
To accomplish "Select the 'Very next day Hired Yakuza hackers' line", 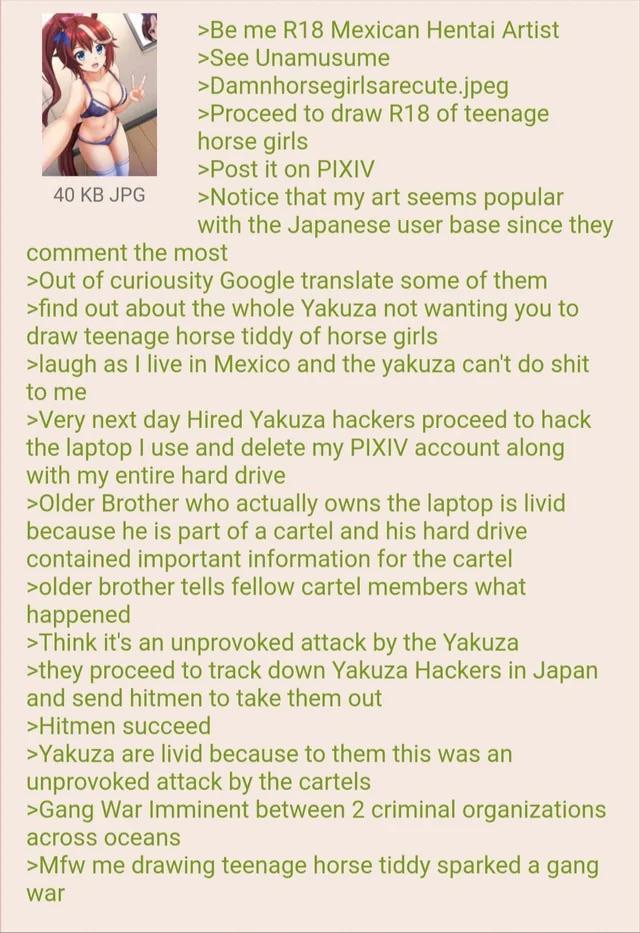I will pyautogui.click(x=309, y=420).
